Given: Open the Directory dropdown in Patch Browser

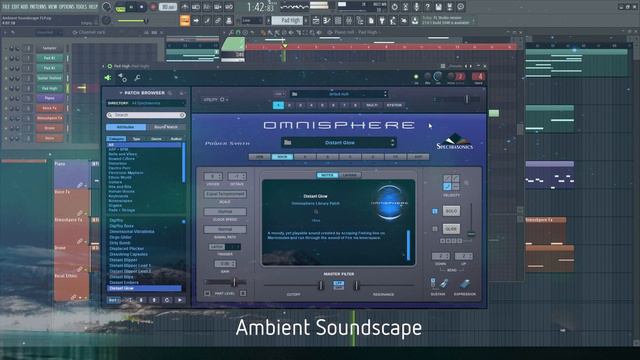Looking at the screenshot, I should click(146, 103).
